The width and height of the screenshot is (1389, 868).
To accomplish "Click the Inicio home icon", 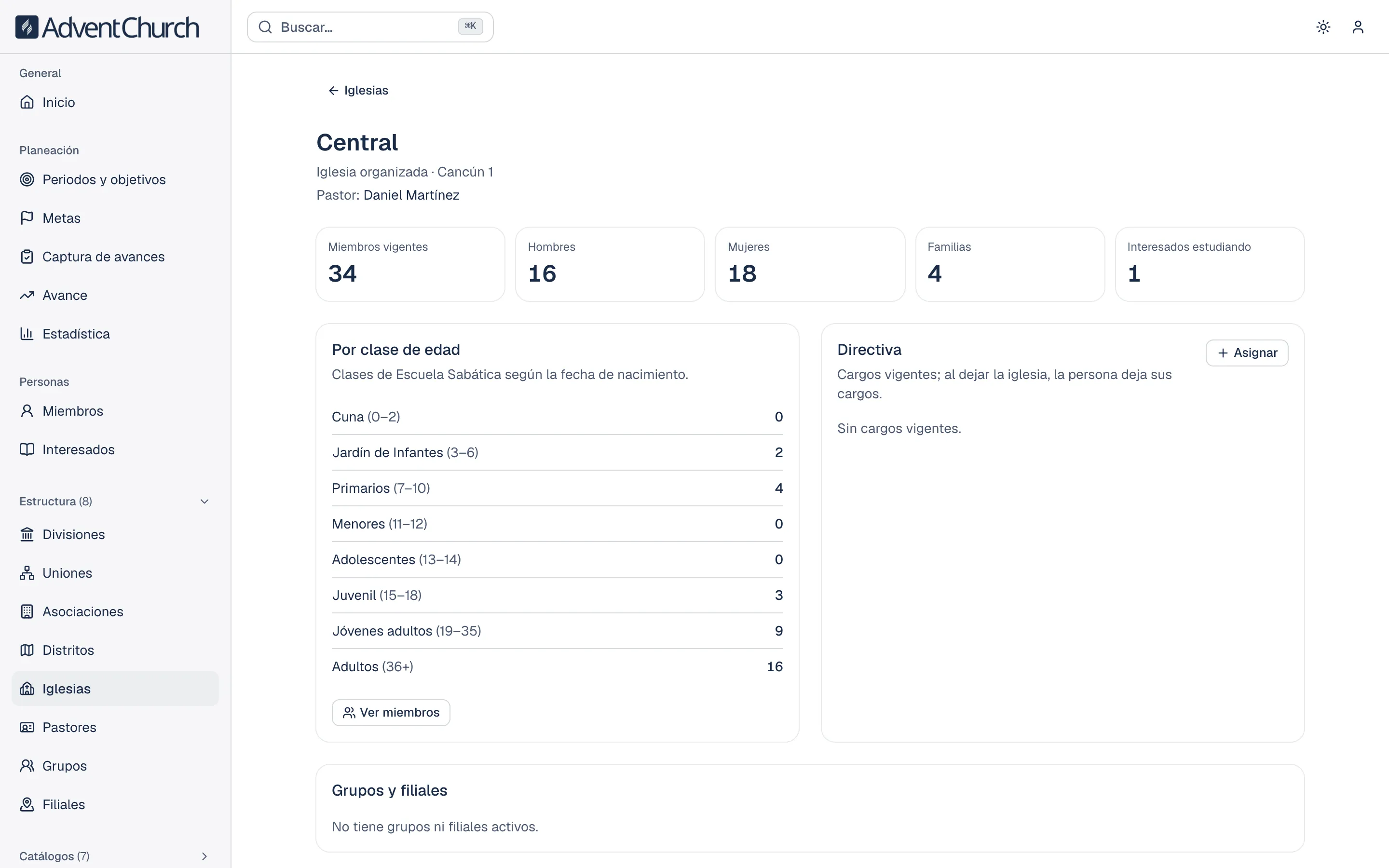I will pos(27,102).
